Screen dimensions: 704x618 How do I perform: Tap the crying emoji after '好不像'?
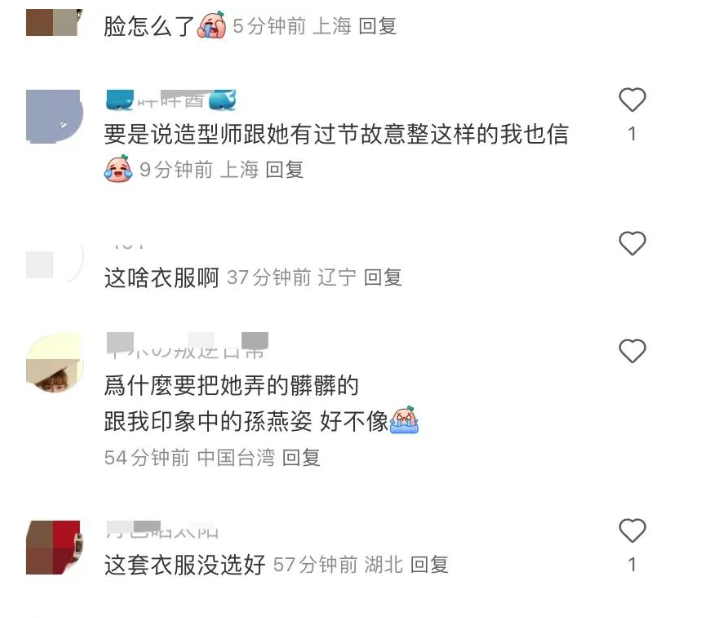tap(404, 420)
